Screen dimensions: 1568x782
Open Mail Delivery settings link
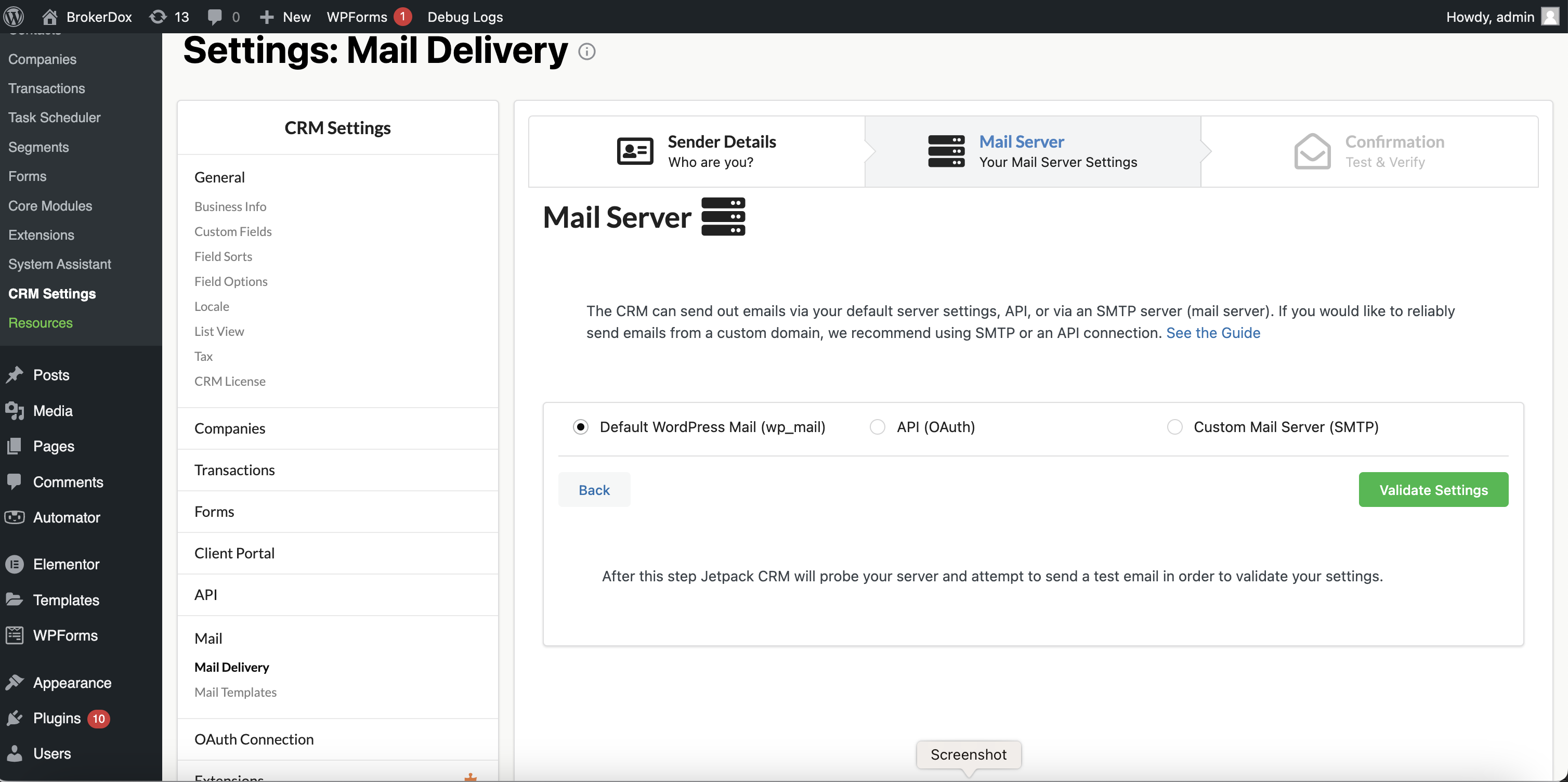tap(231, 667)
